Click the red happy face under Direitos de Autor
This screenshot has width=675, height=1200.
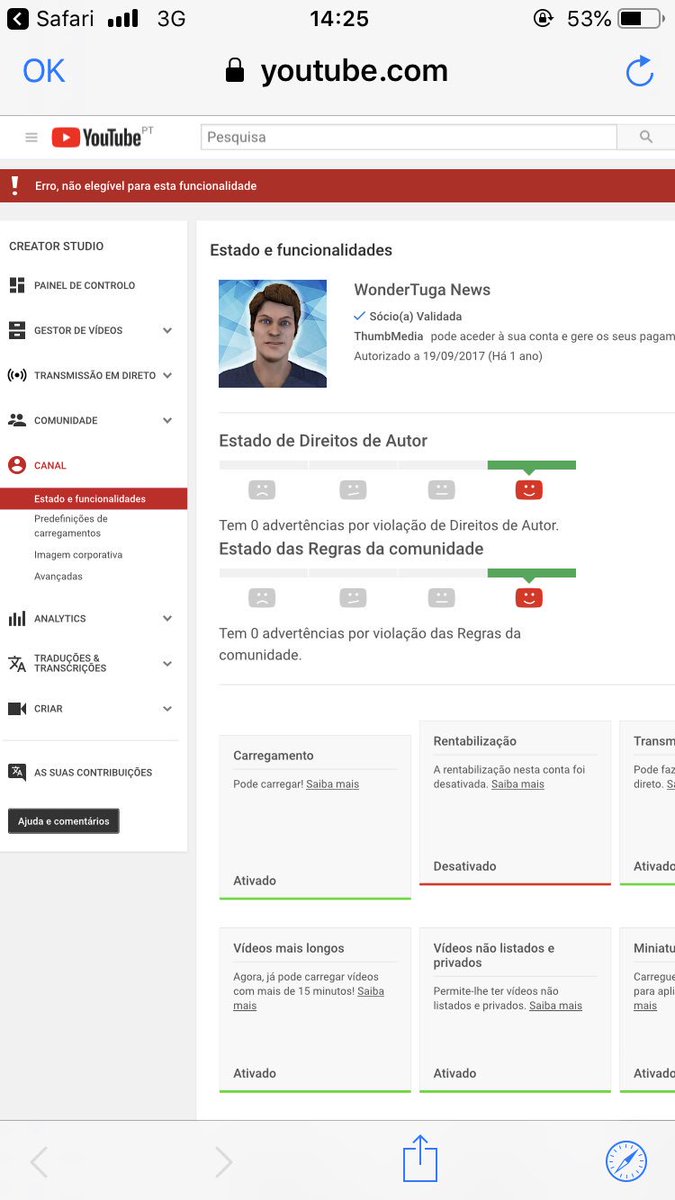point(529,489)
